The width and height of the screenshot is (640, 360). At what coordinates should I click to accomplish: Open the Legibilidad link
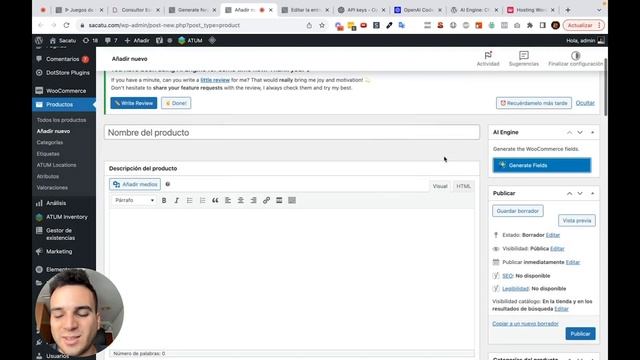(515, 289)
